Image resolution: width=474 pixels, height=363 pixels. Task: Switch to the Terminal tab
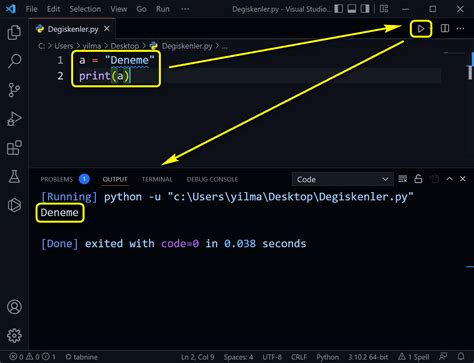tap(157, 179)
